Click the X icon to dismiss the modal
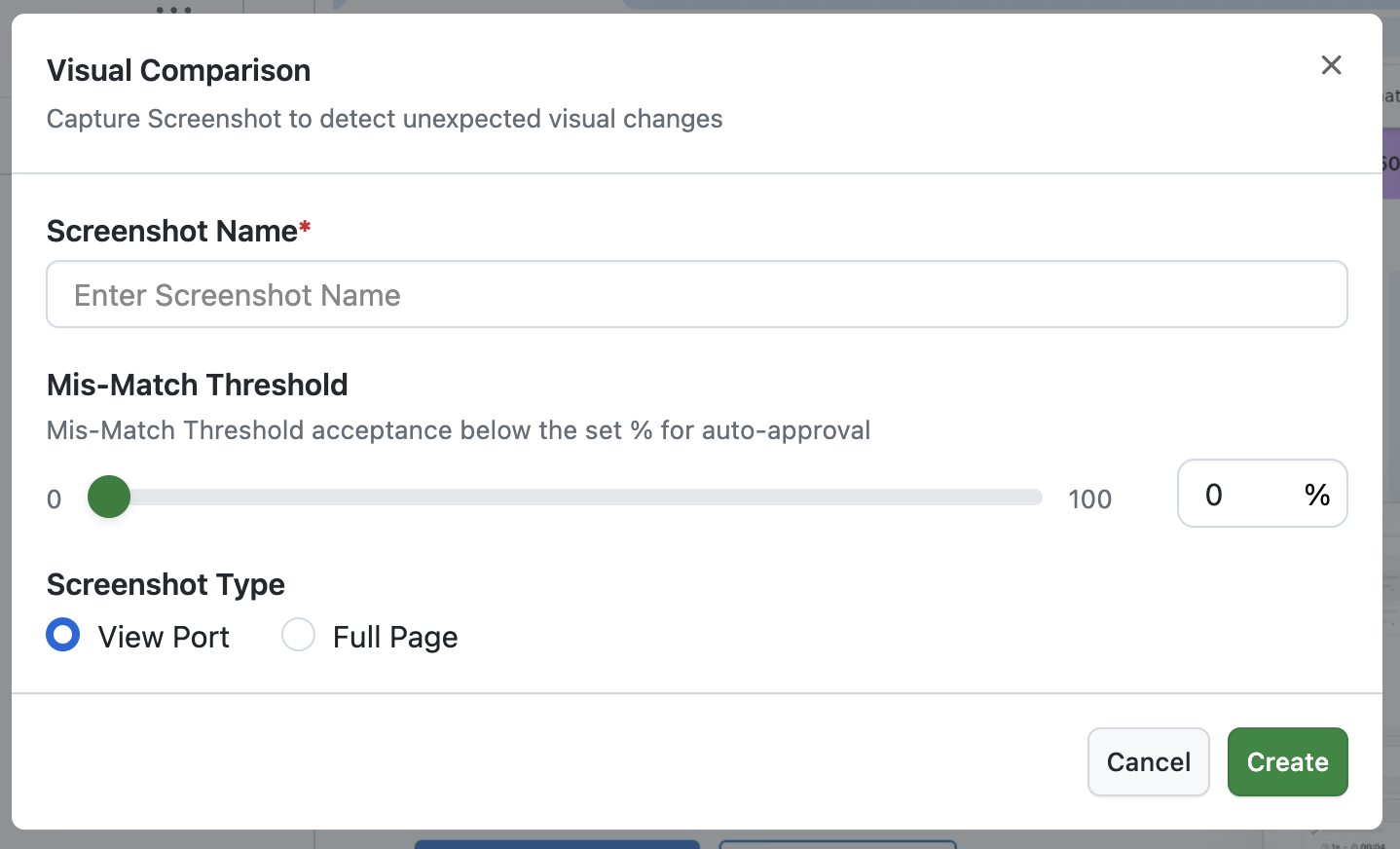This screenshot has width=1400, height=849. (x=1331, y=65)
